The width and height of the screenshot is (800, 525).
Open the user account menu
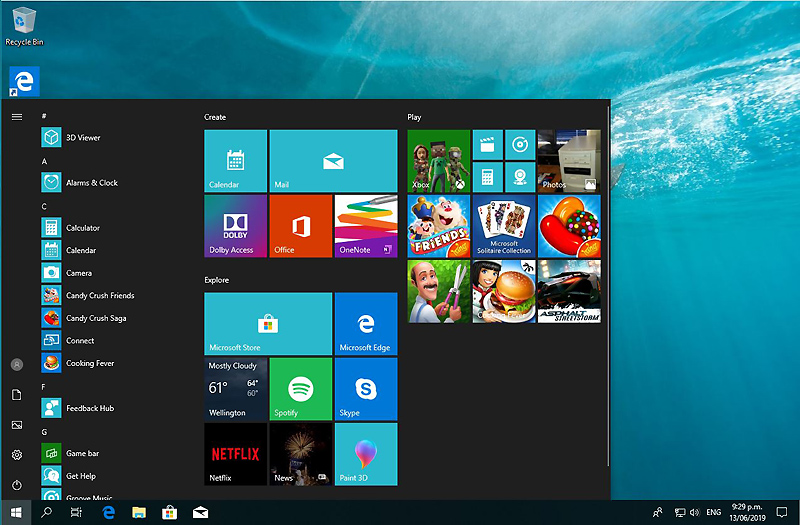coord(17,365)
